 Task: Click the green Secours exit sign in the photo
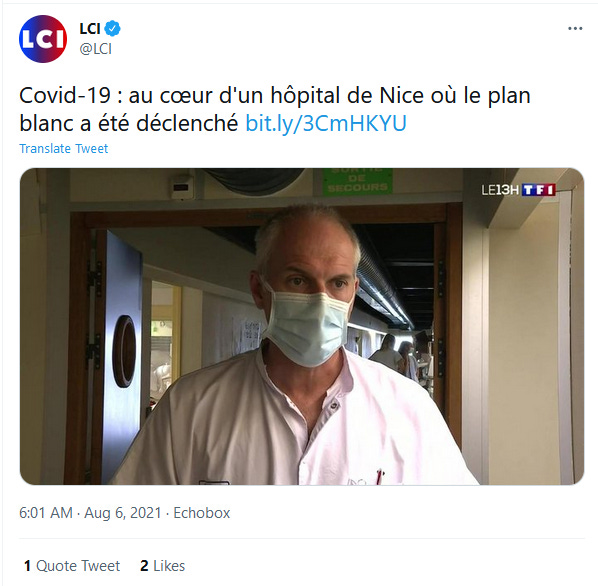coord(357,181)
